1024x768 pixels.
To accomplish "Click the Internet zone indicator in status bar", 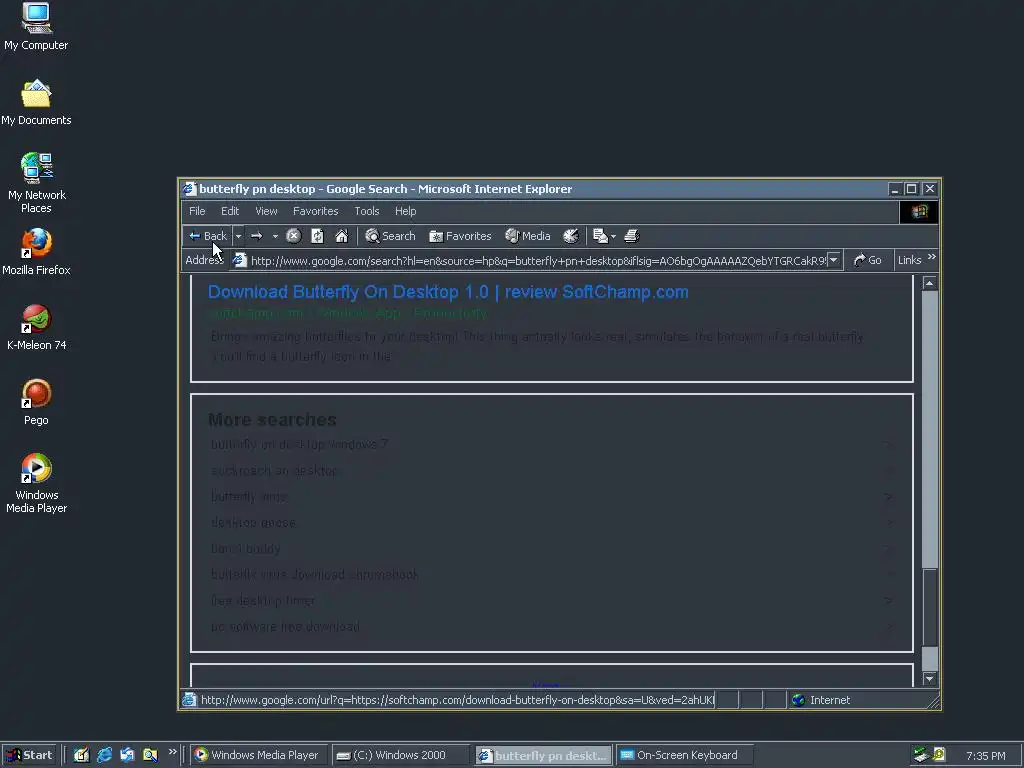I will tap(822, 700).
